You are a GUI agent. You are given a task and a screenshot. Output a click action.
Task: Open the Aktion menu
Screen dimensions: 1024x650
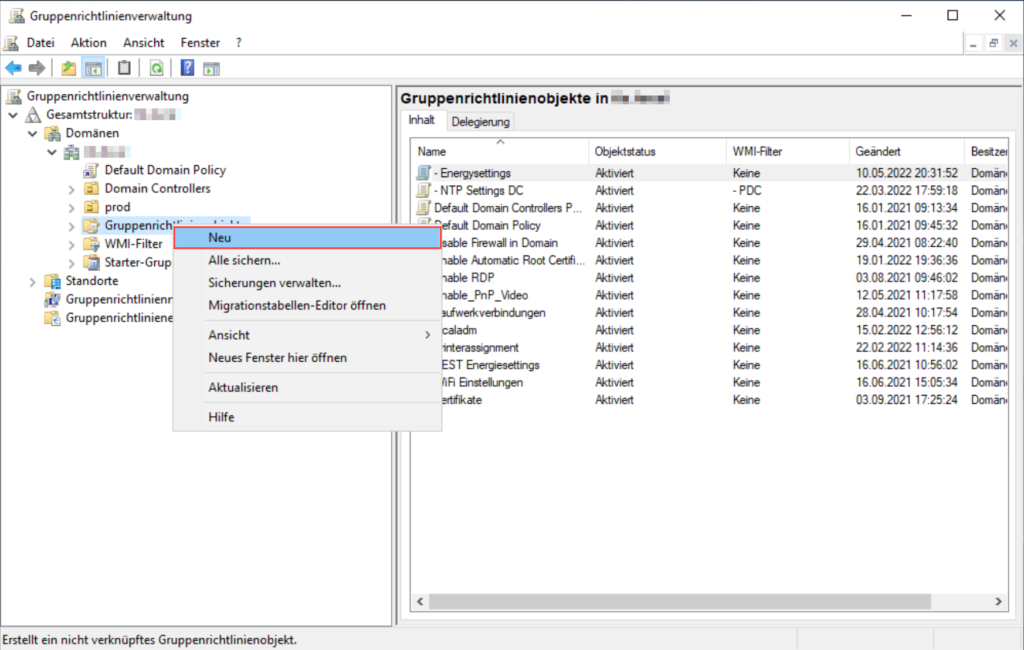click(89, 43)
